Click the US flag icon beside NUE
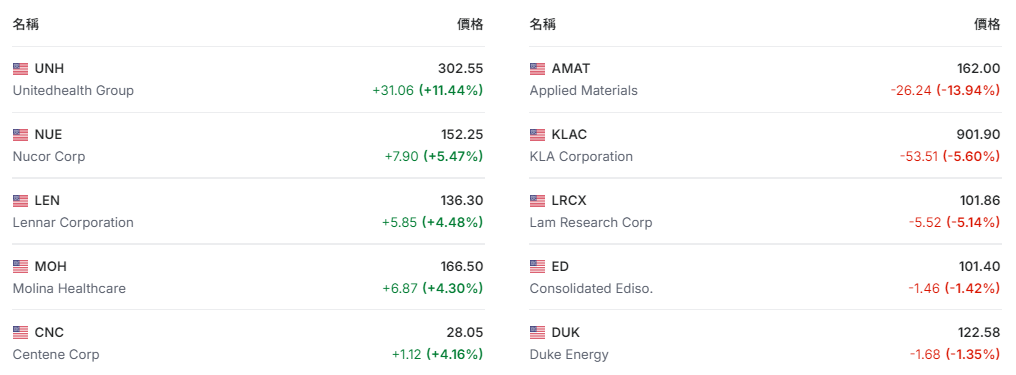This screenshot has height=375, width=1016. pos(21,135)
